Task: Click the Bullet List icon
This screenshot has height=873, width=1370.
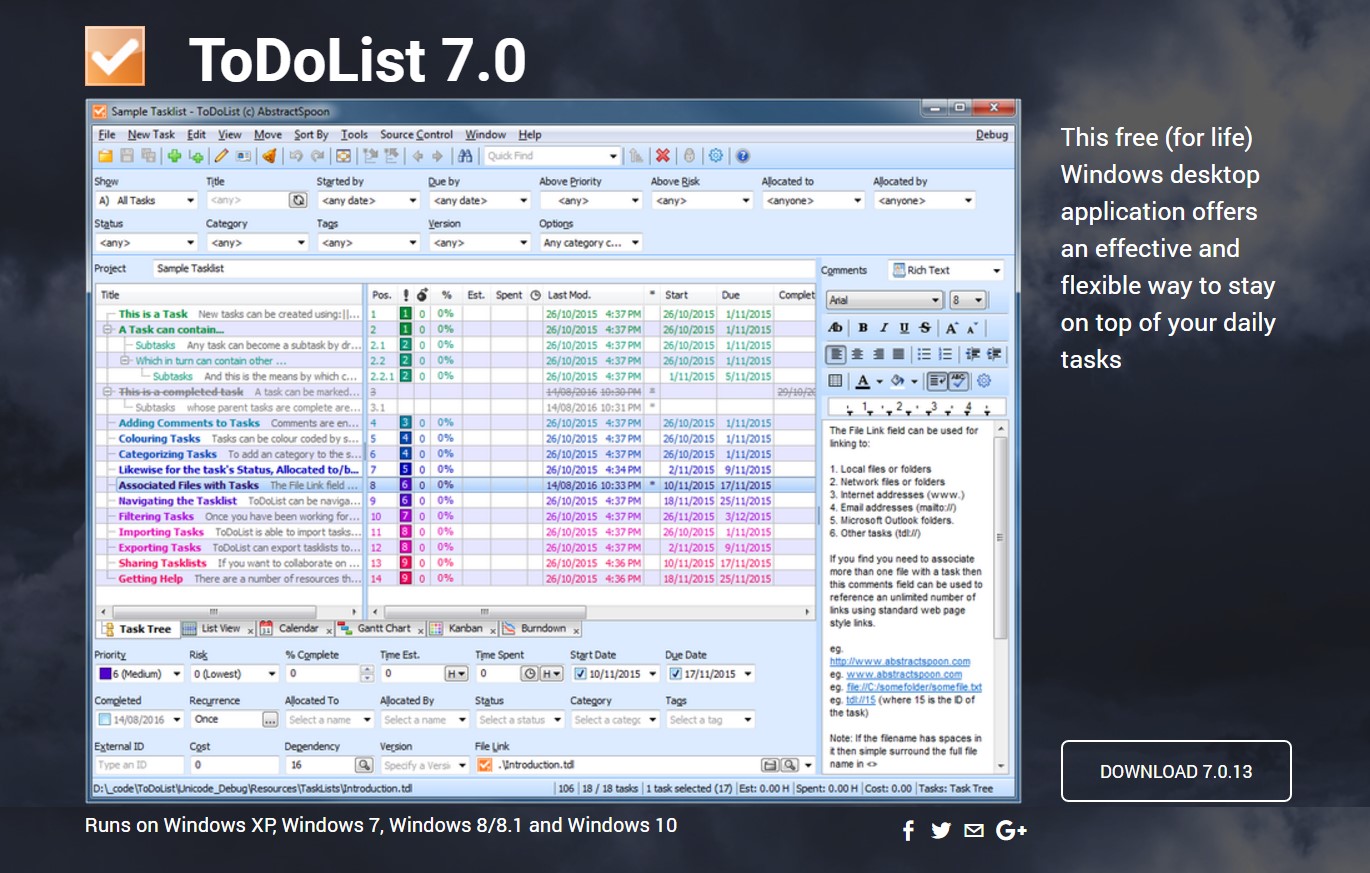Action: pyautogui.click(x=924, y=354)
